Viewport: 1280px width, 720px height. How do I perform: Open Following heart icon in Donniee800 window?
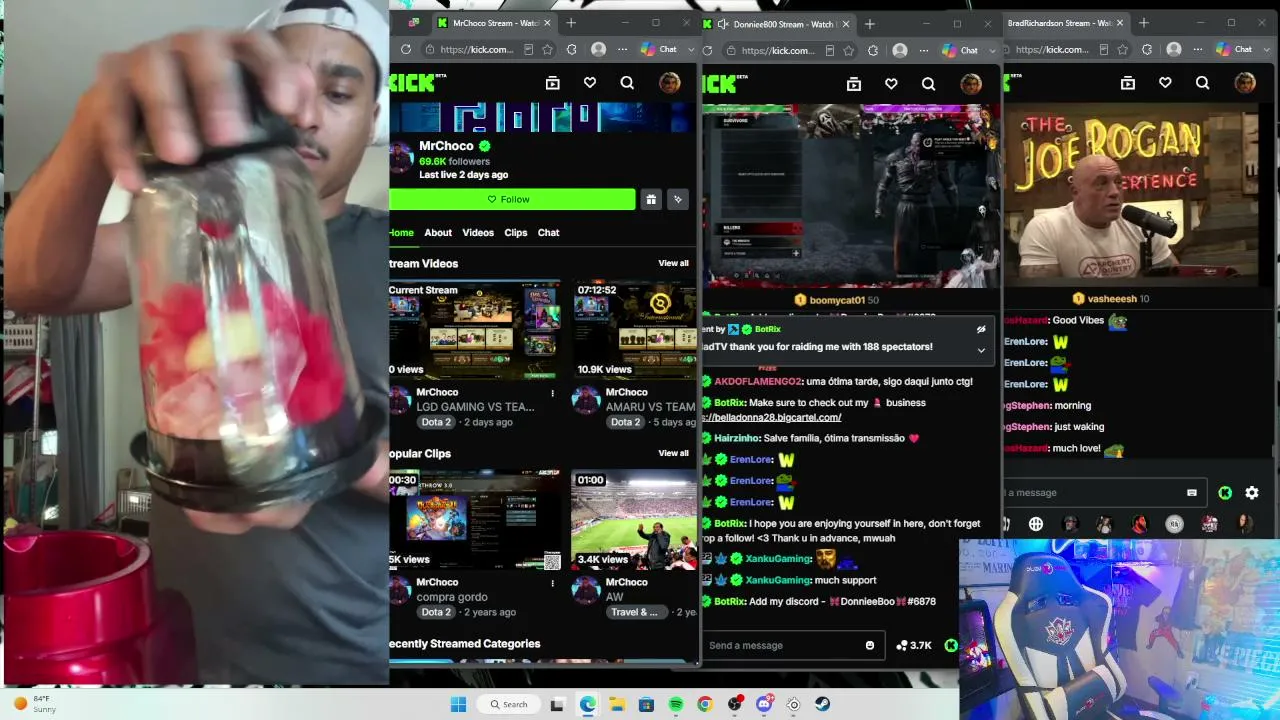click(x=891, y=84)
